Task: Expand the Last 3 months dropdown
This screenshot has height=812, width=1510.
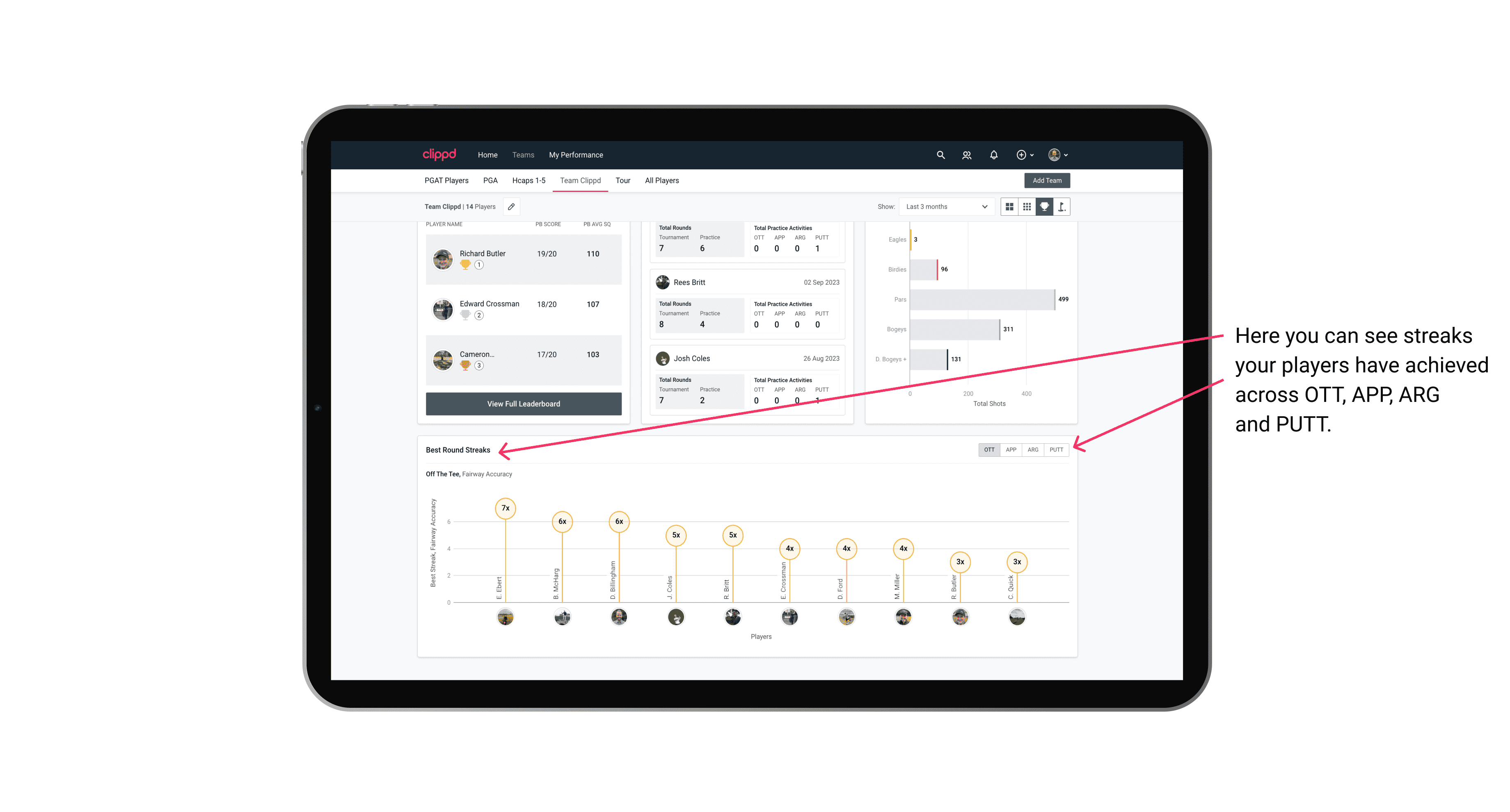Action: point(945,207)
